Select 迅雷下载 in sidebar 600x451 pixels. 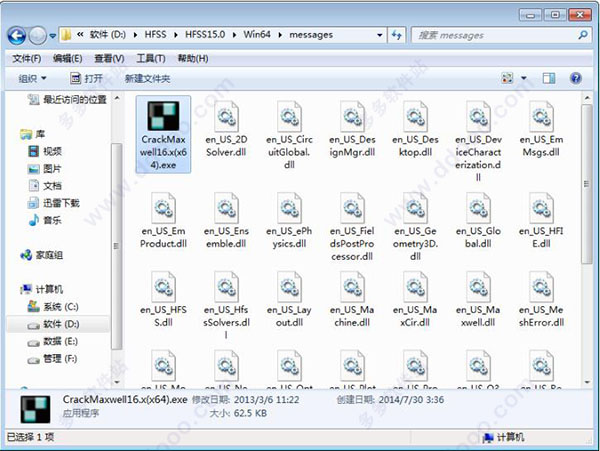click(53, 203)
